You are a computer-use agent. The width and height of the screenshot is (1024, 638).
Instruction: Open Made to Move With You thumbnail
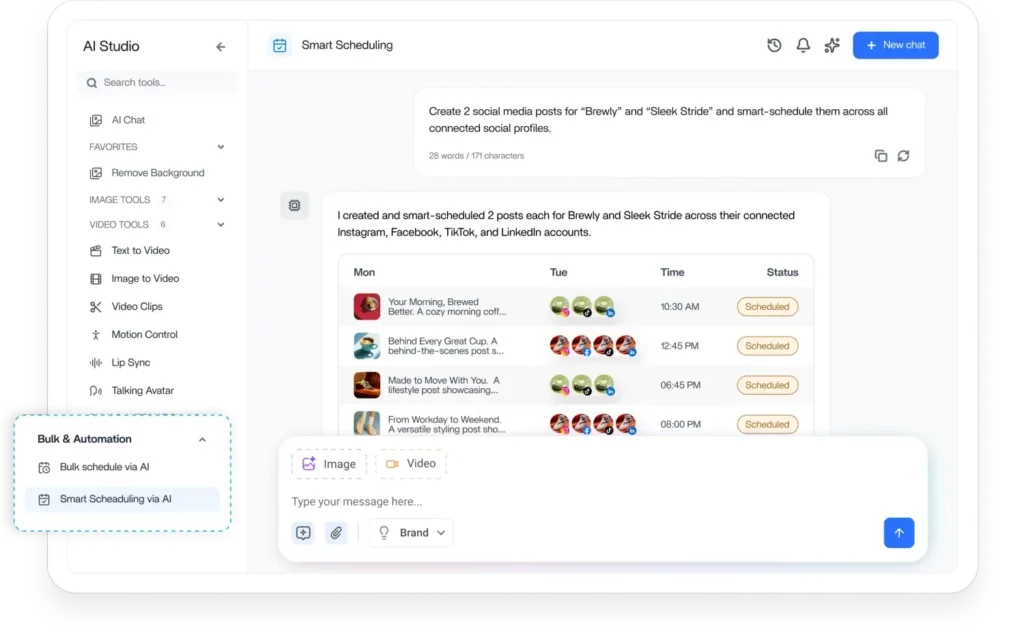coord(366,385)
